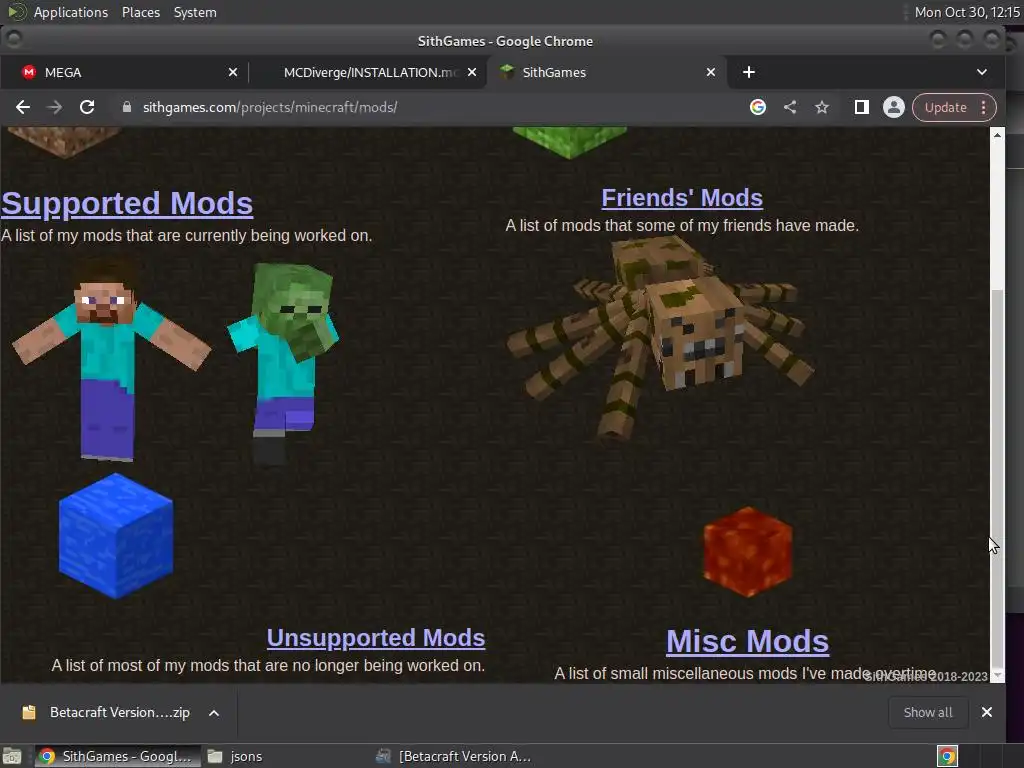
Task: Click the page scrollbar up arrow
Action: pos(997,135)
